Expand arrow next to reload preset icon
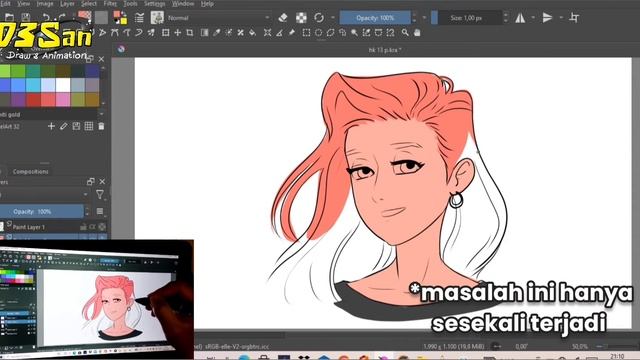Screen dimensions: 640x360 point(333,18)
